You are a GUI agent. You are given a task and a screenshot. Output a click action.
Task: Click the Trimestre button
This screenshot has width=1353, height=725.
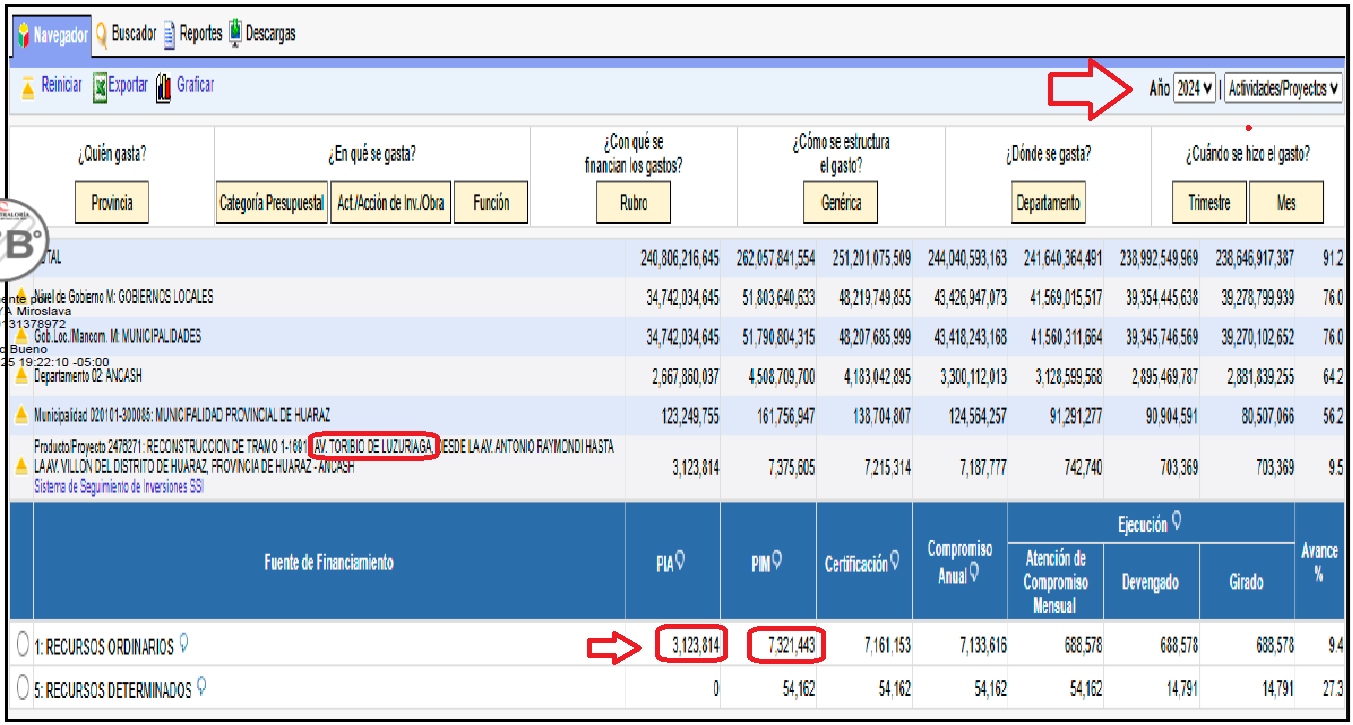pos(1210,203)
